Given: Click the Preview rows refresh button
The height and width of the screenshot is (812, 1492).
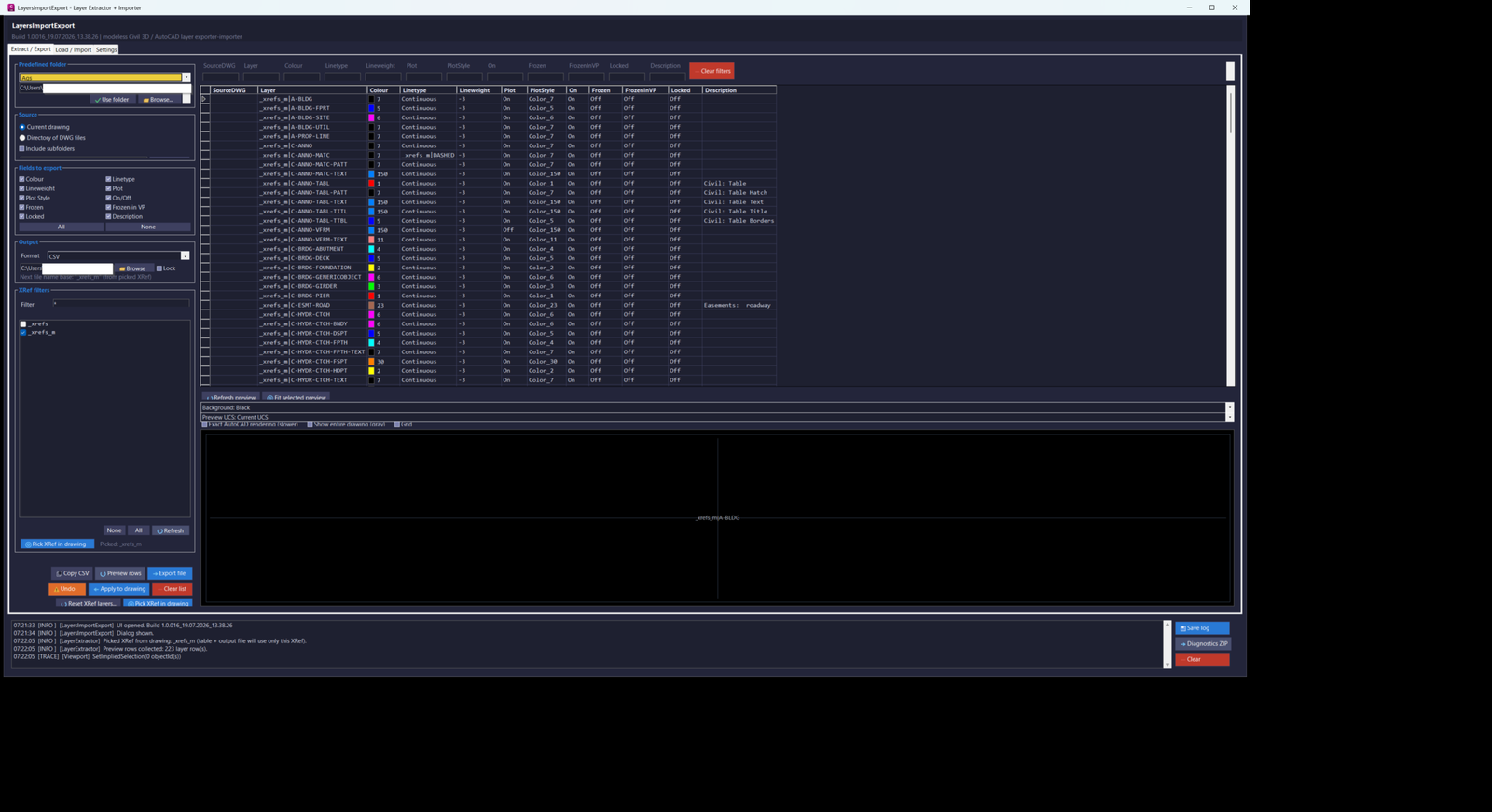Looking at the screenshot, I should [x=120, y=573].
